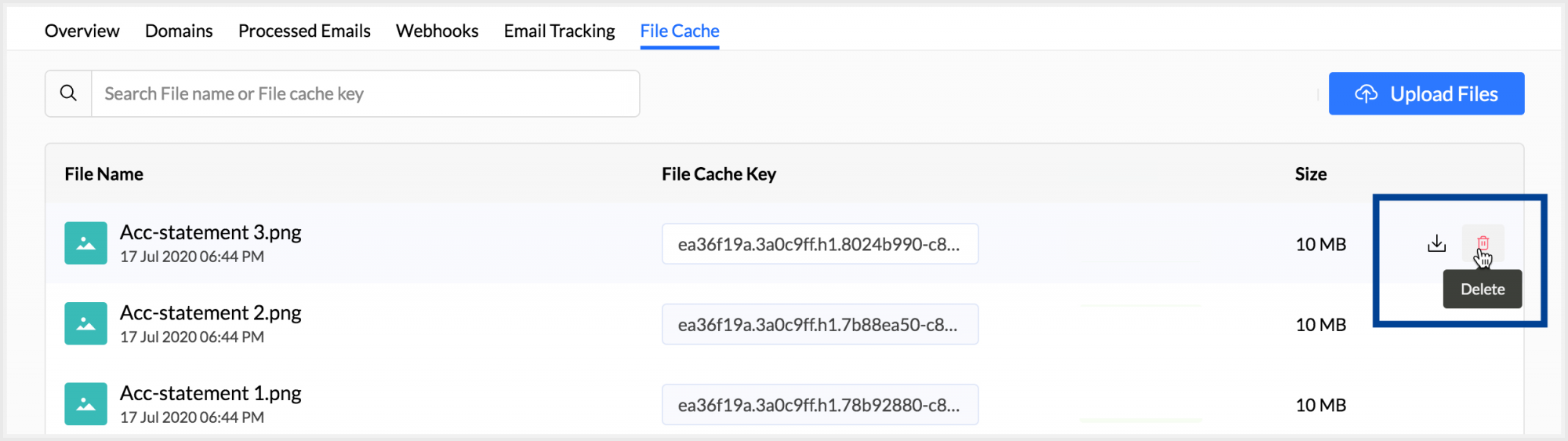Screen dimensions: 1568x441
Task: Click the file cache key ending 7b88ea50-c8
Action: point(819,325)
